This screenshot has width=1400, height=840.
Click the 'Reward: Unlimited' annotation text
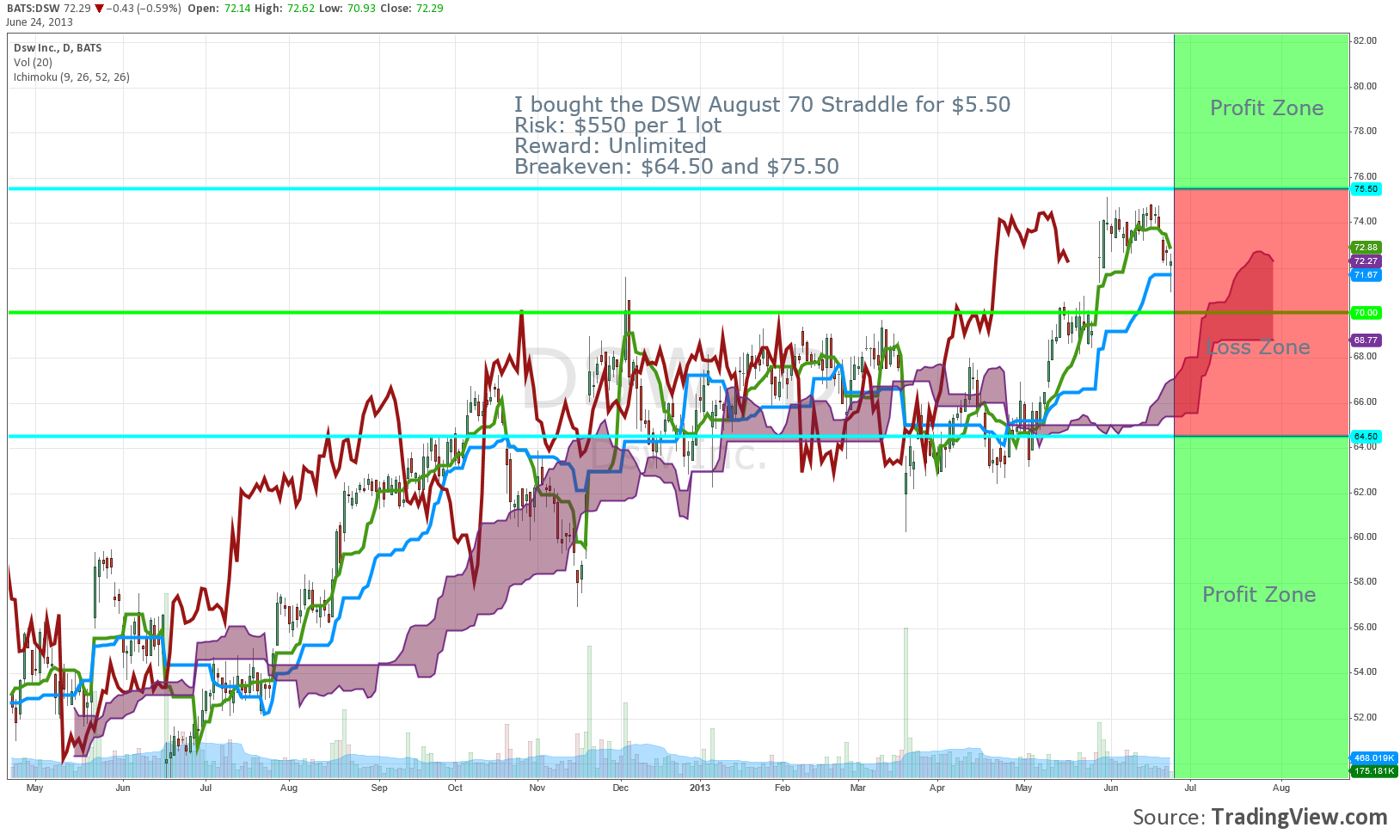tap(610, 146)
